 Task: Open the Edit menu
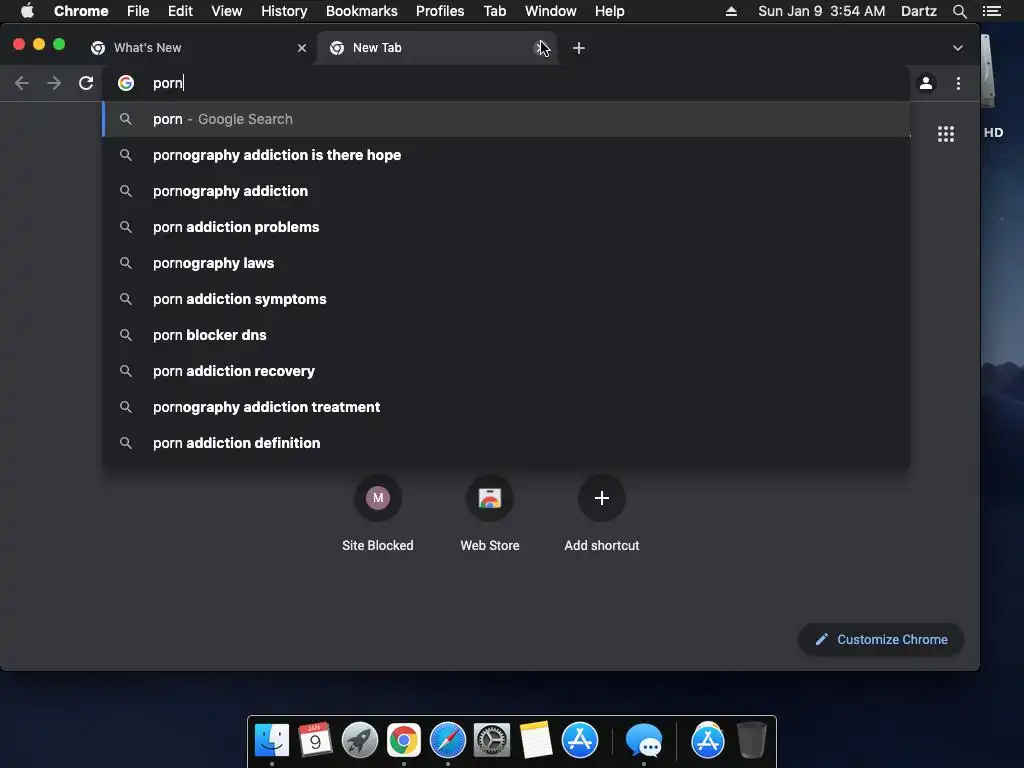pyautogui.click(x=180, y=11)
